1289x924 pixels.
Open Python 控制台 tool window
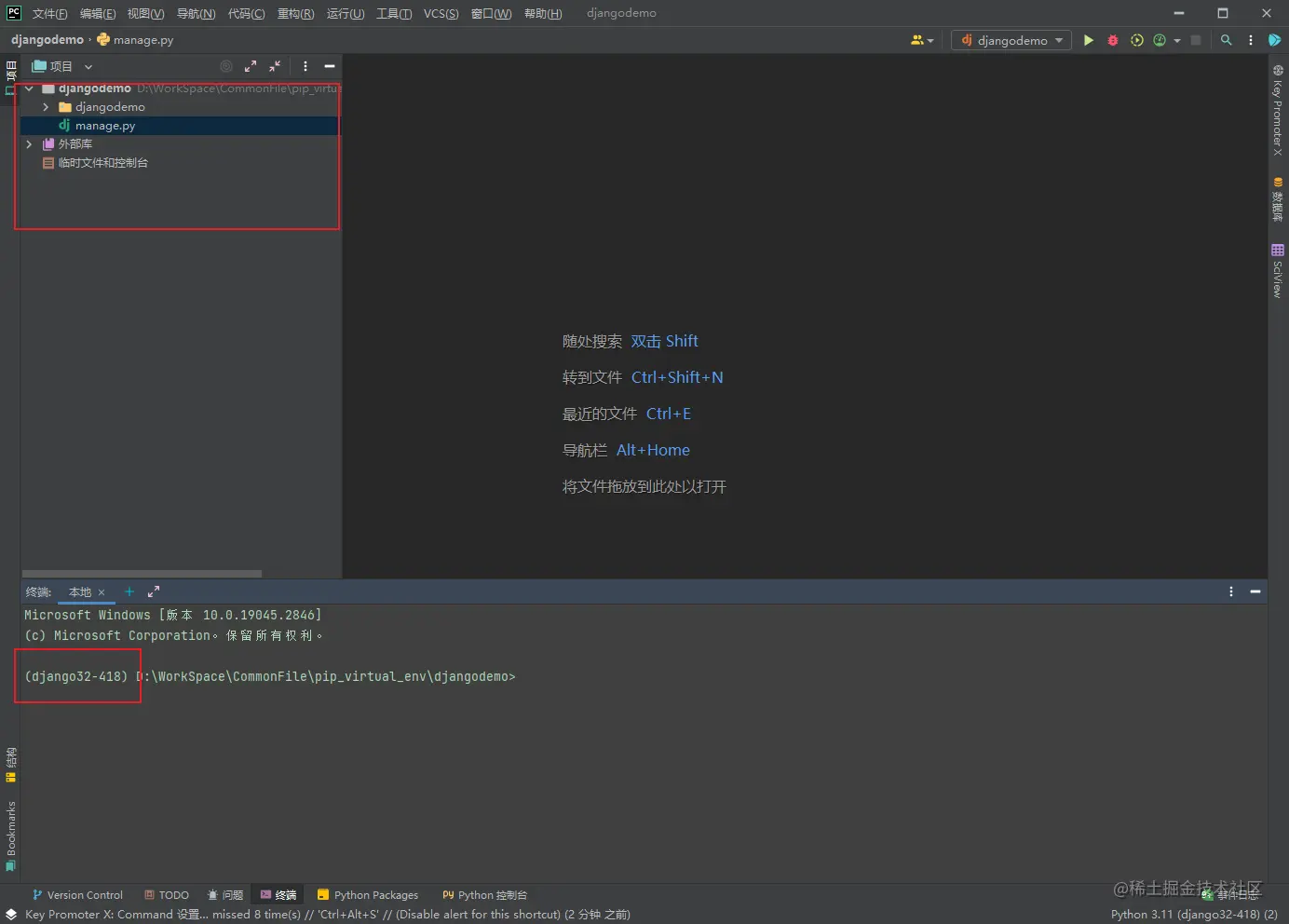[484, 895]
